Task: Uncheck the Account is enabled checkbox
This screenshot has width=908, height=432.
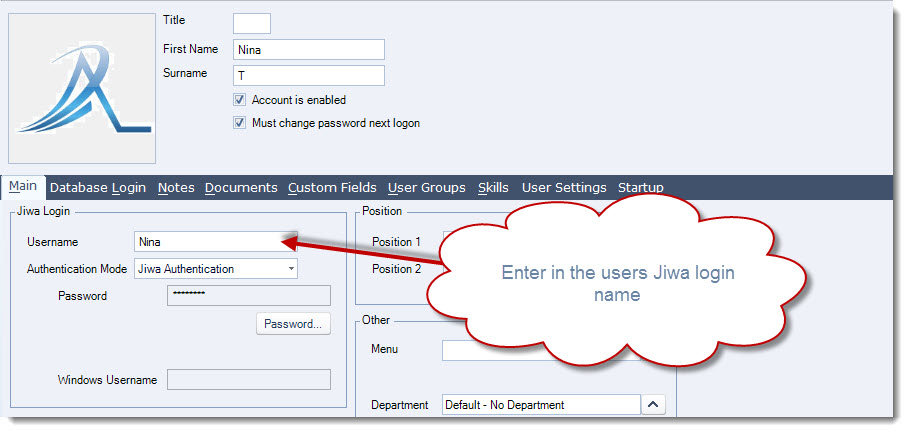Action: [239, 100]
